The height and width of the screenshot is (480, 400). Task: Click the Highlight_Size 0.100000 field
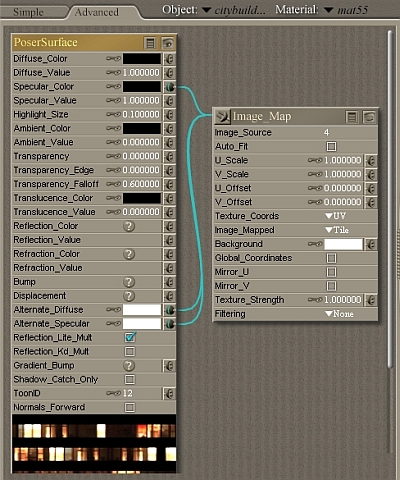pos(141,115)
